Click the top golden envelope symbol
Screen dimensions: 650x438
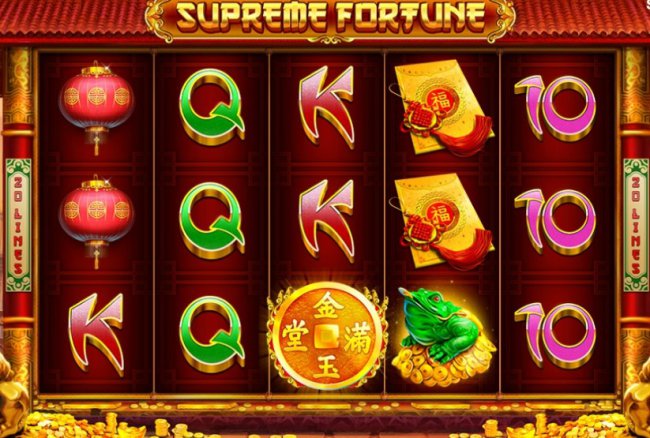coord(442,108)
